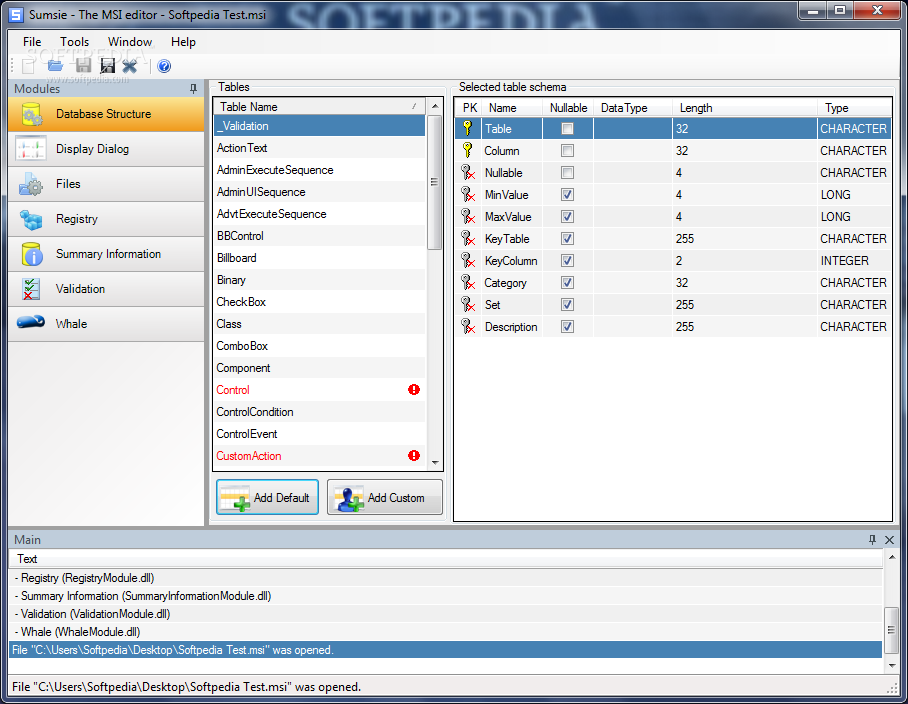
Task: Click the DataType column header
Action: click(633, 108)
